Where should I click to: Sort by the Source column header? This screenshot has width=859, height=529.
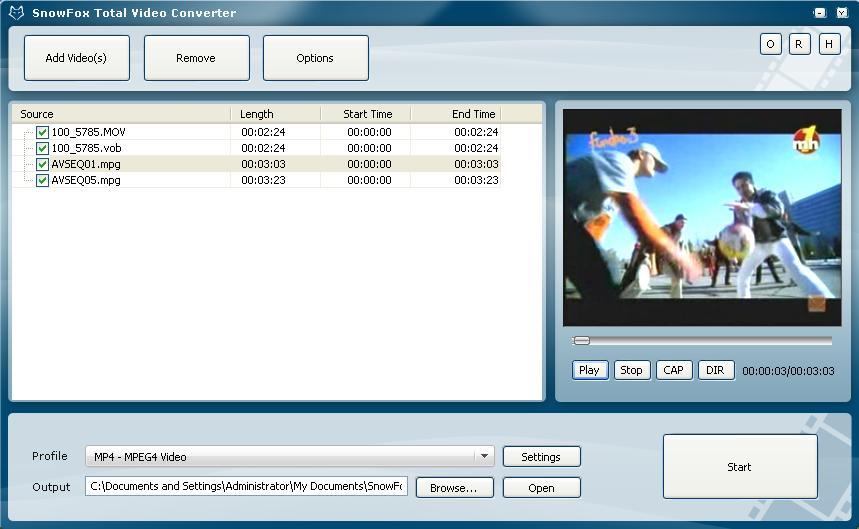pos(121,114)
